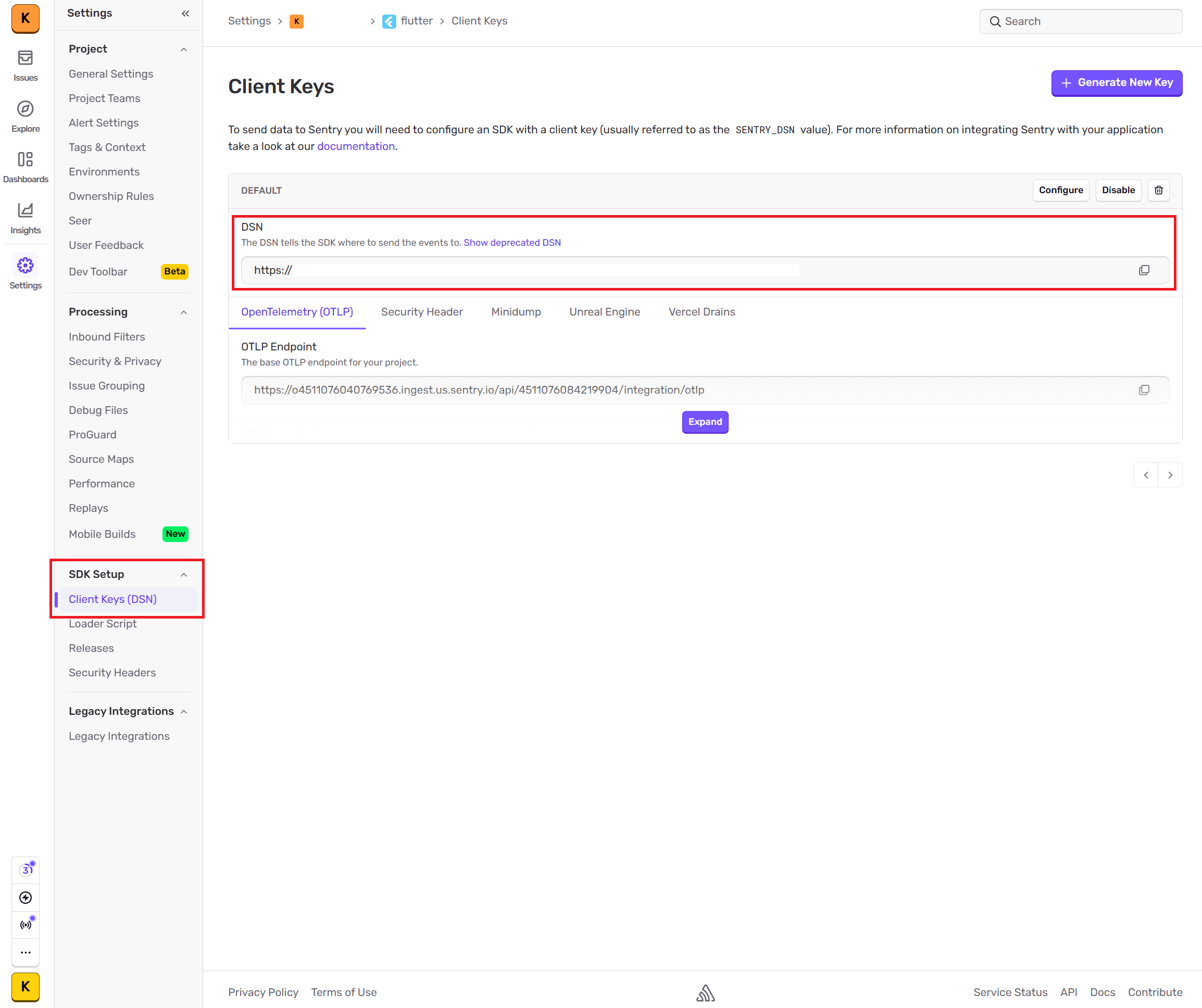This screenshot has width=1202, height=1008.
Task: Click the lightning bolt icon in bottom sidebar
Action: coord(25,898)
